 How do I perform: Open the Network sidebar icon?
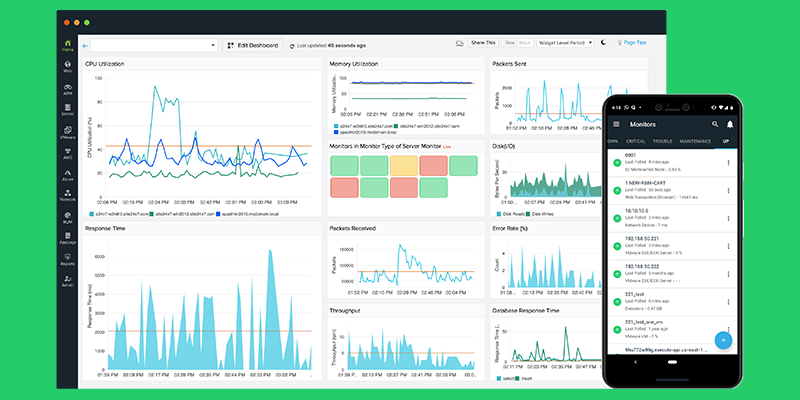point(67,196)
